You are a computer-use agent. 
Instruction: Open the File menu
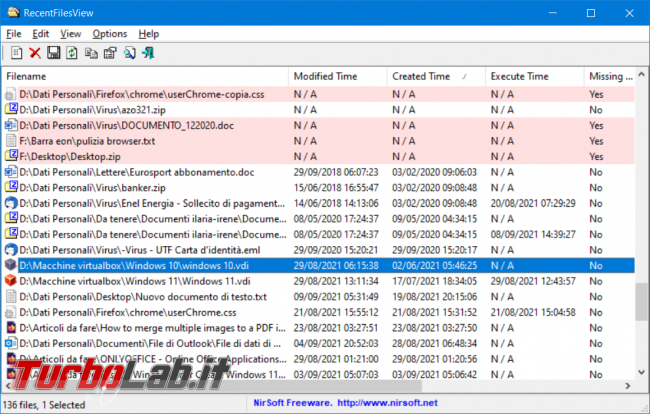coord(14,34)
